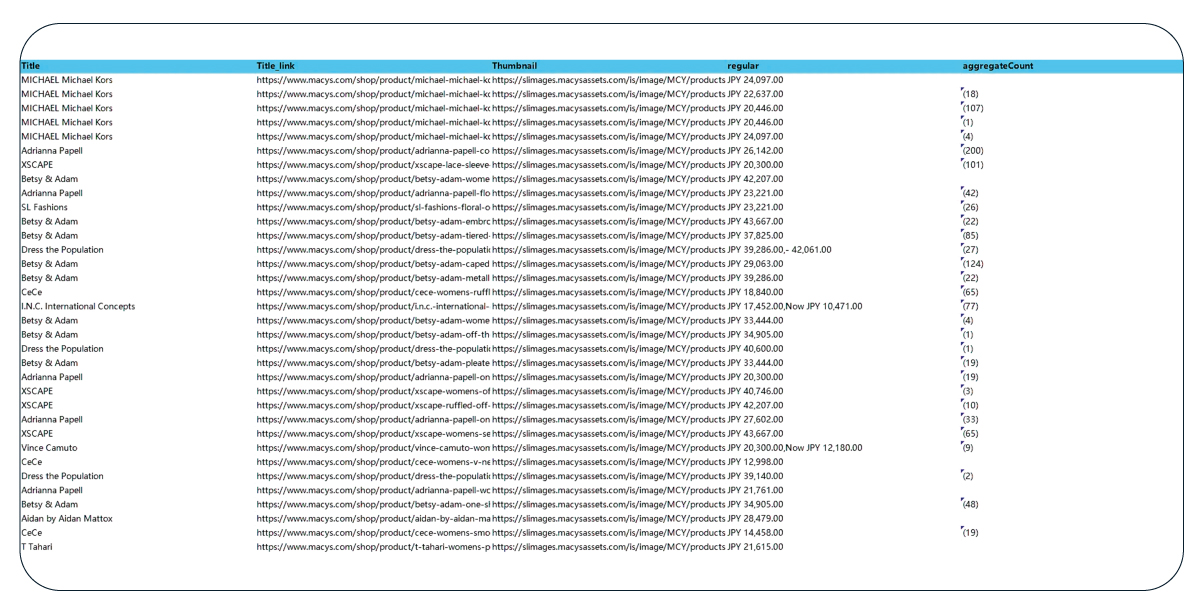
Task: Select the Title column header
Action: pyautogui.click(x=30, y=66)
